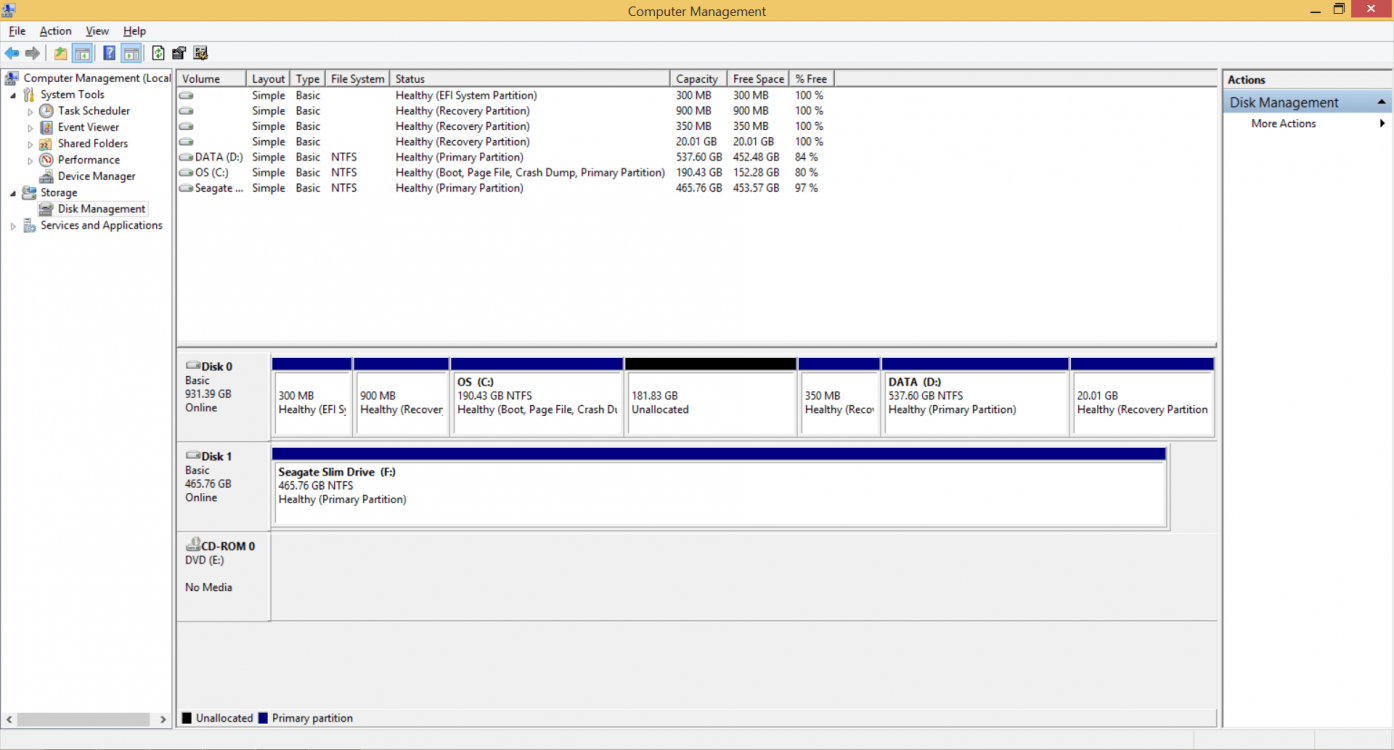The image size is (1394, 750).
Task: Select the 181.83 GB Unallocated region on Disk 0
Action: point(710,400)
